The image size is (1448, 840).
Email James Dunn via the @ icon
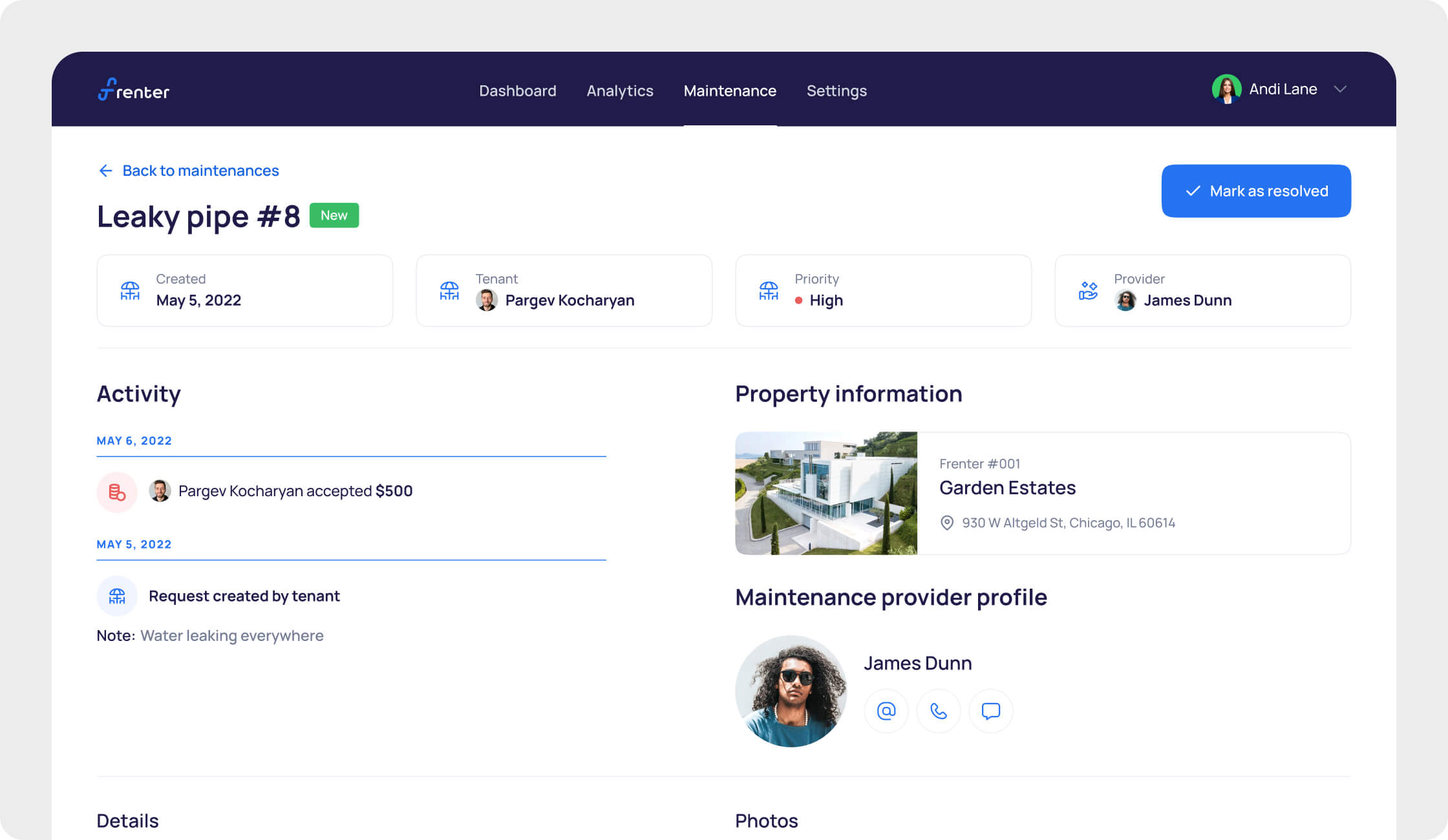[x=886, y=711]
